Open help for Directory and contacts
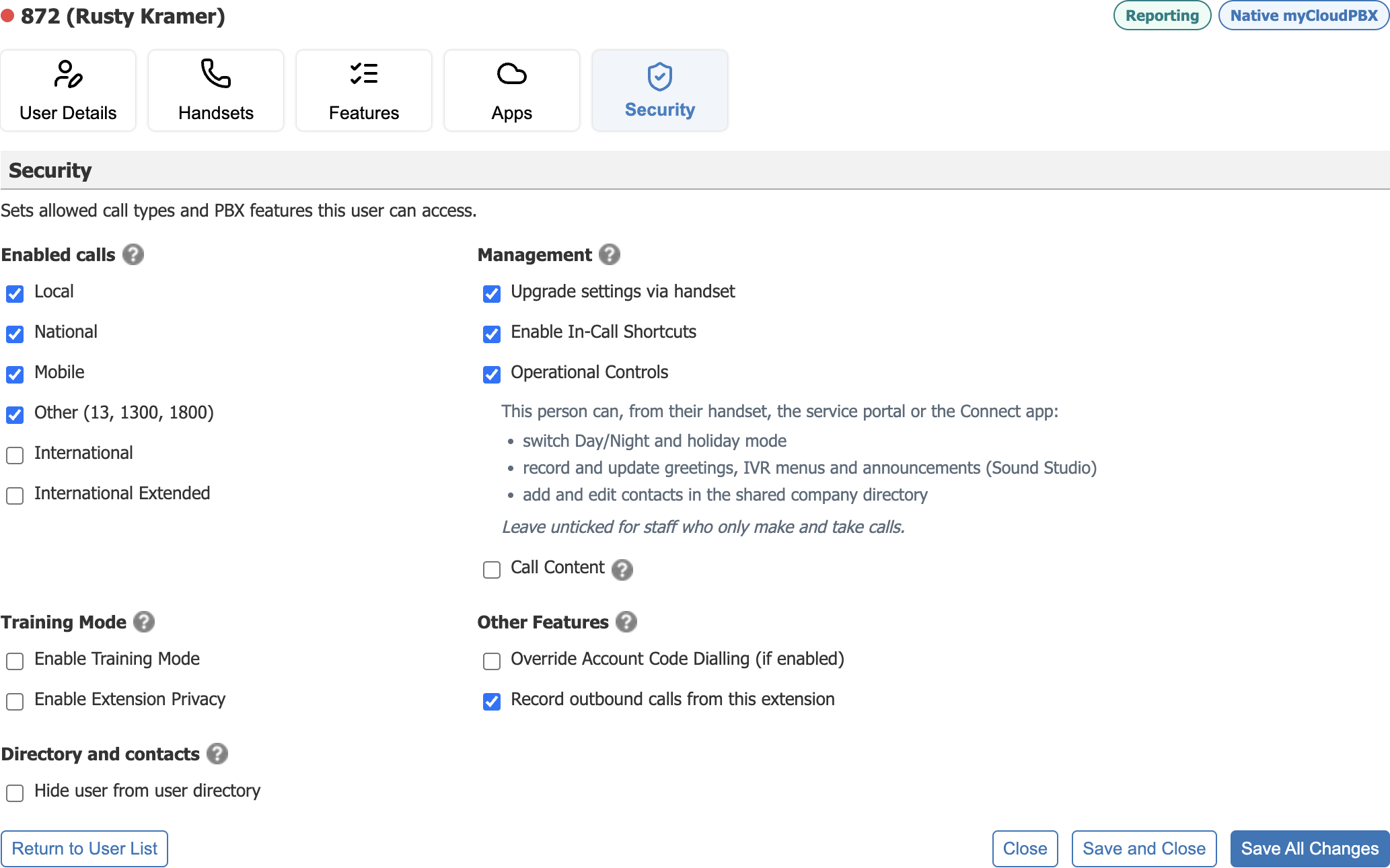1390x868 pixels. pyautogui.click(x=217, y=754)
